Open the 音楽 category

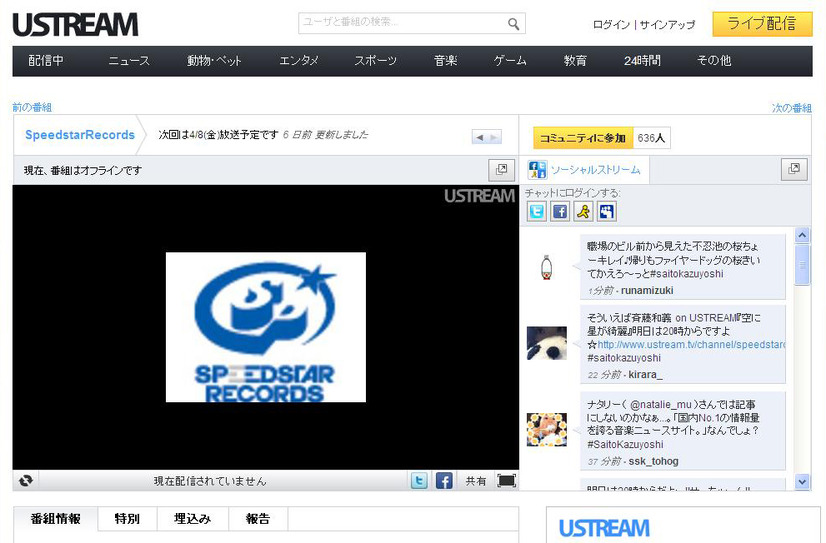click(445, 61)
